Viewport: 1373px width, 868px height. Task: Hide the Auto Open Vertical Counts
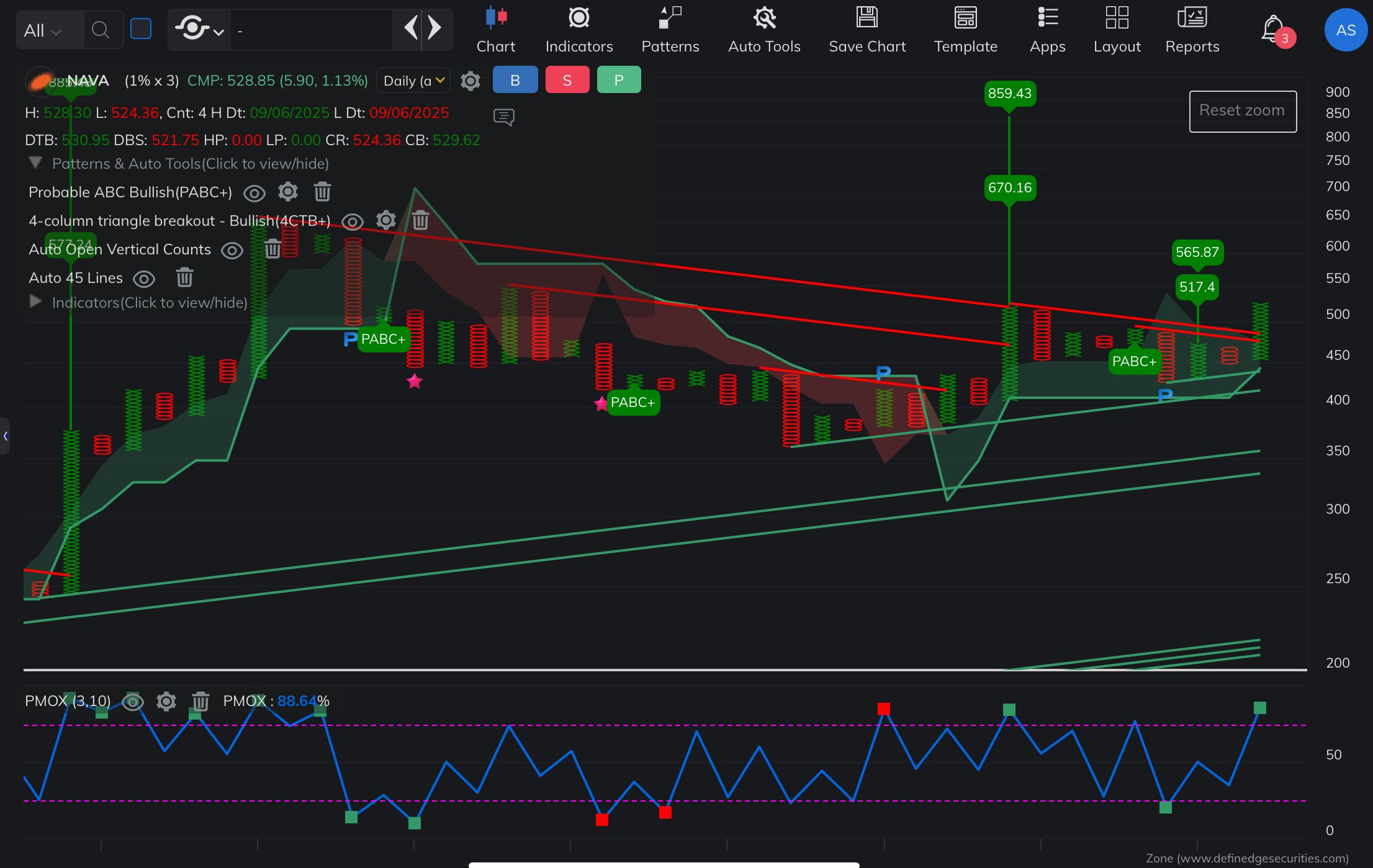click(232, 250)
